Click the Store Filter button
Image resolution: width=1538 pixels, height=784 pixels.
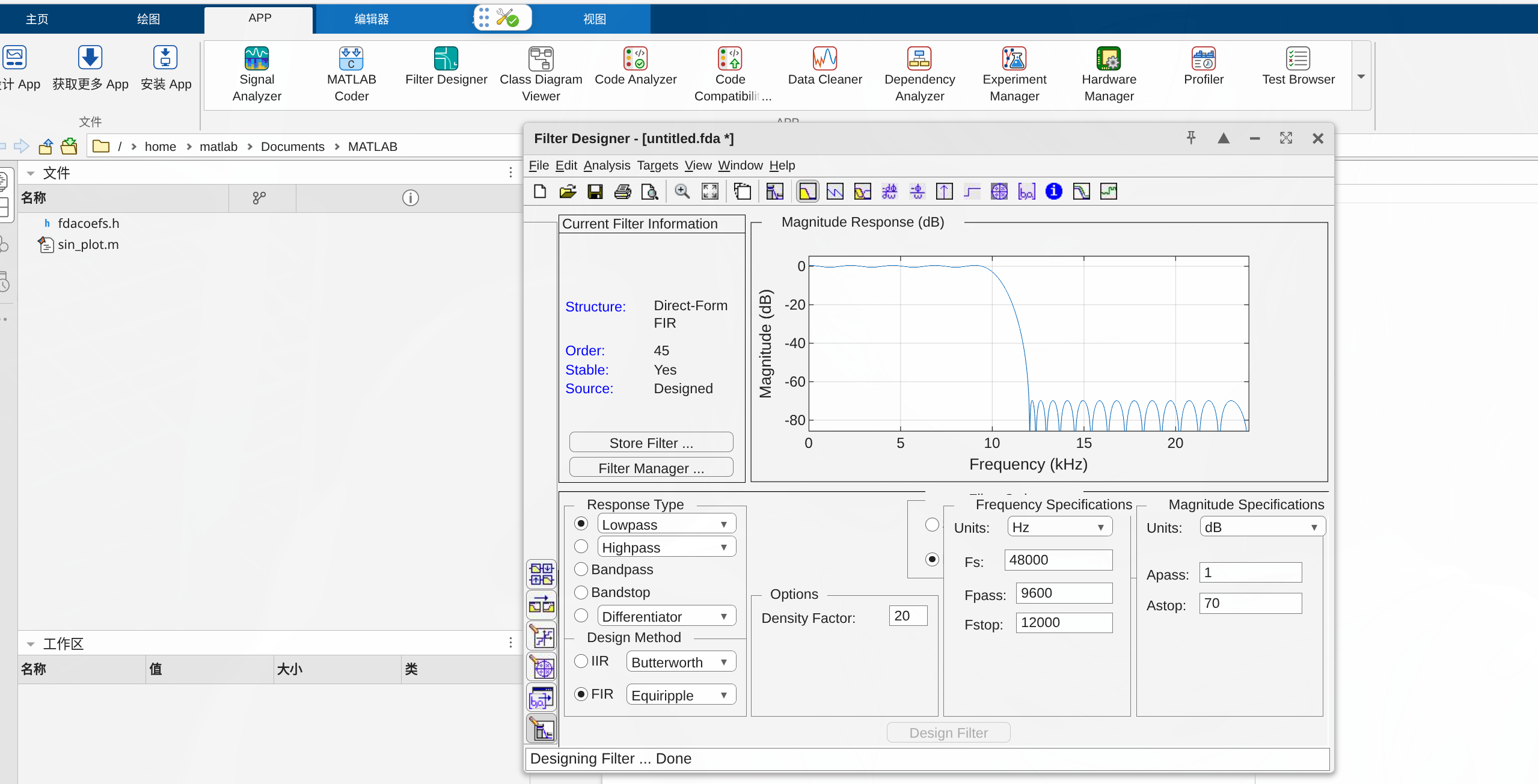(x=651, y=443)
